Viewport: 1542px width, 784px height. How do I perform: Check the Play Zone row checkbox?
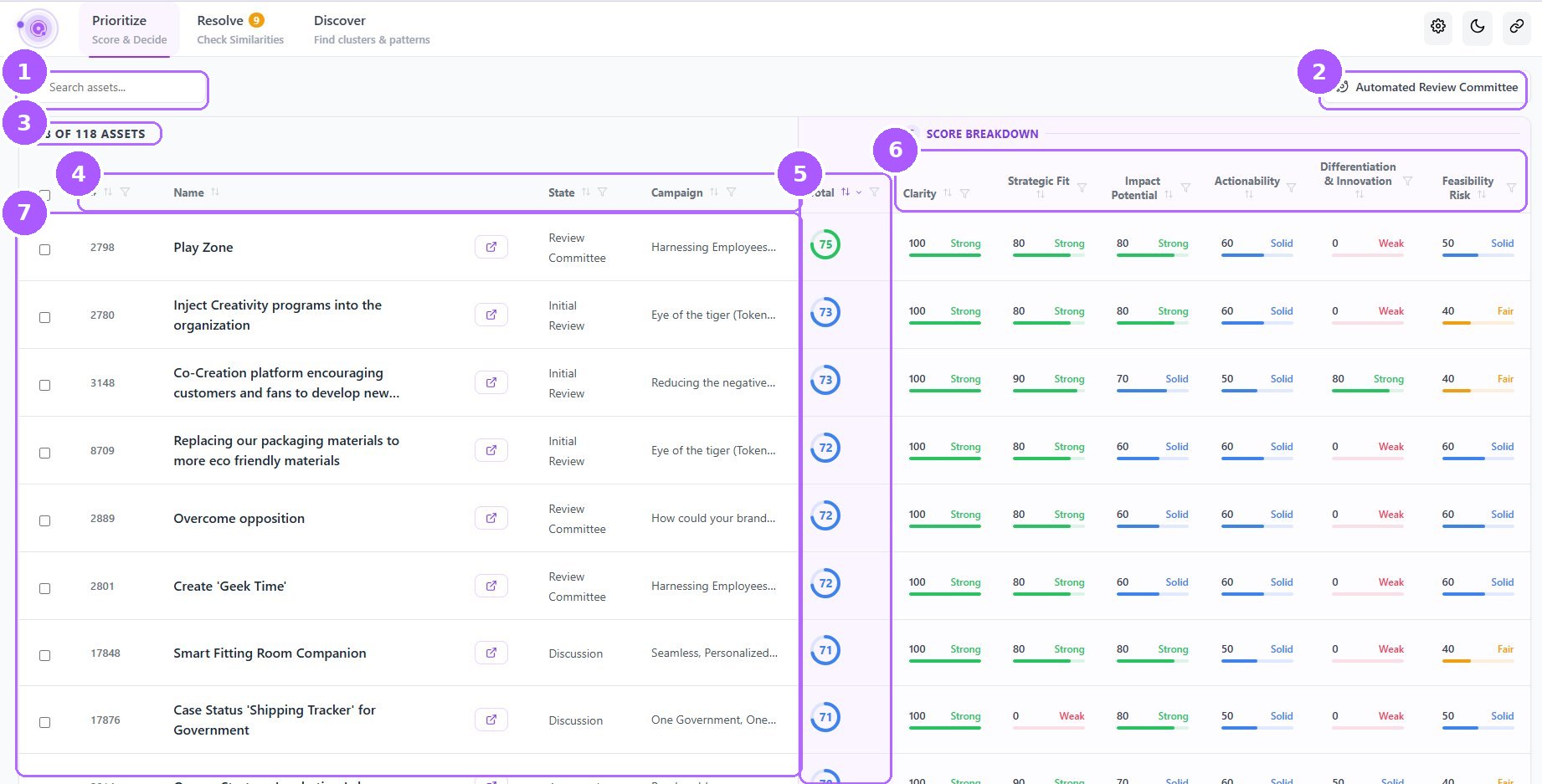(45, 249)
